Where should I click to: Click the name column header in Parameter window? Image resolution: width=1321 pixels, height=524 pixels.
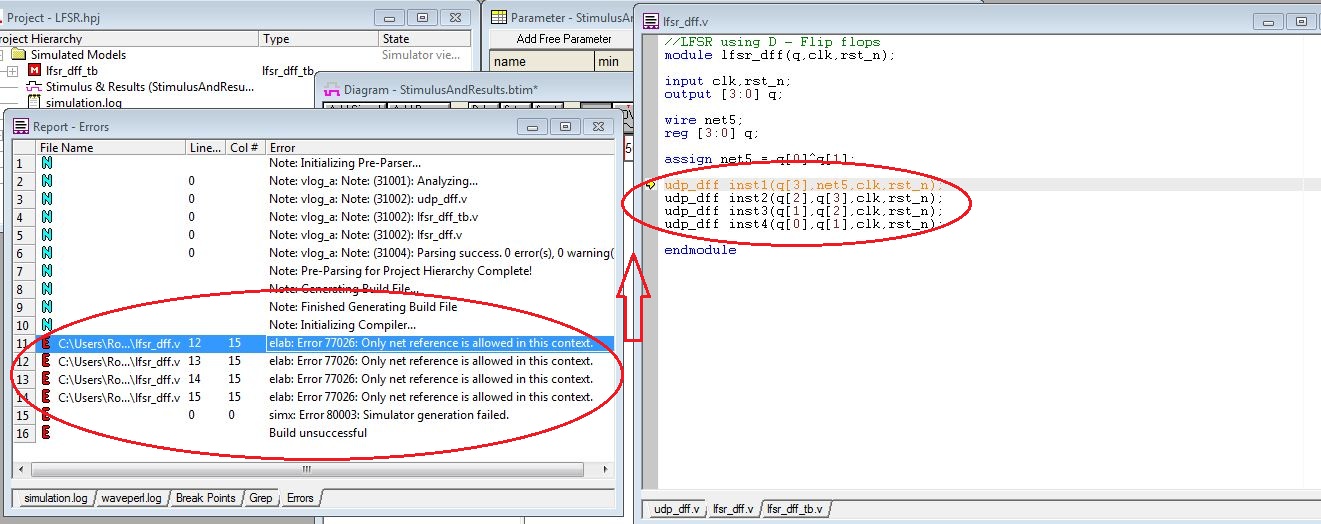click(542, 62)
